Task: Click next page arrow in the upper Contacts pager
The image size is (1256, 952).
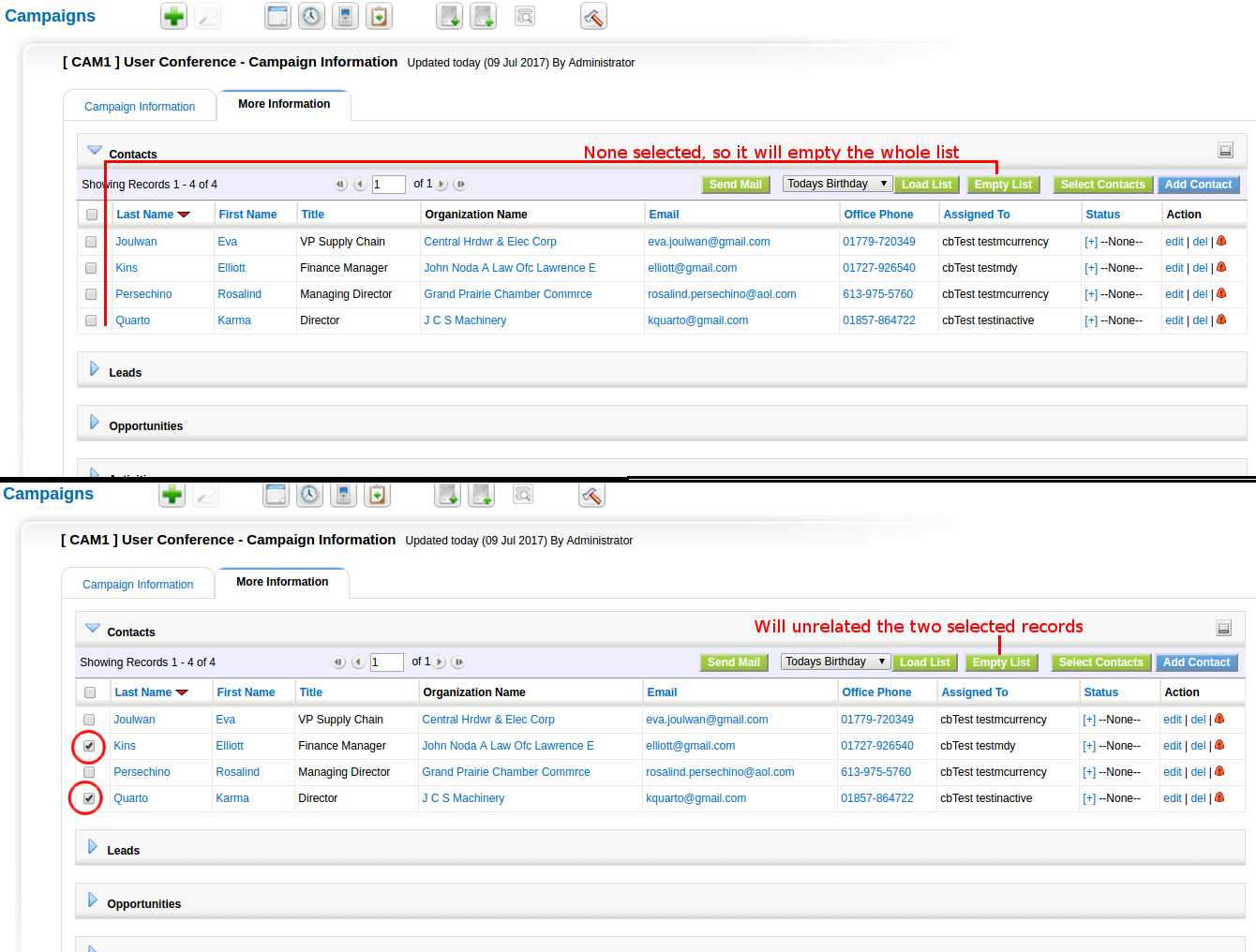Action: point(441,185)
